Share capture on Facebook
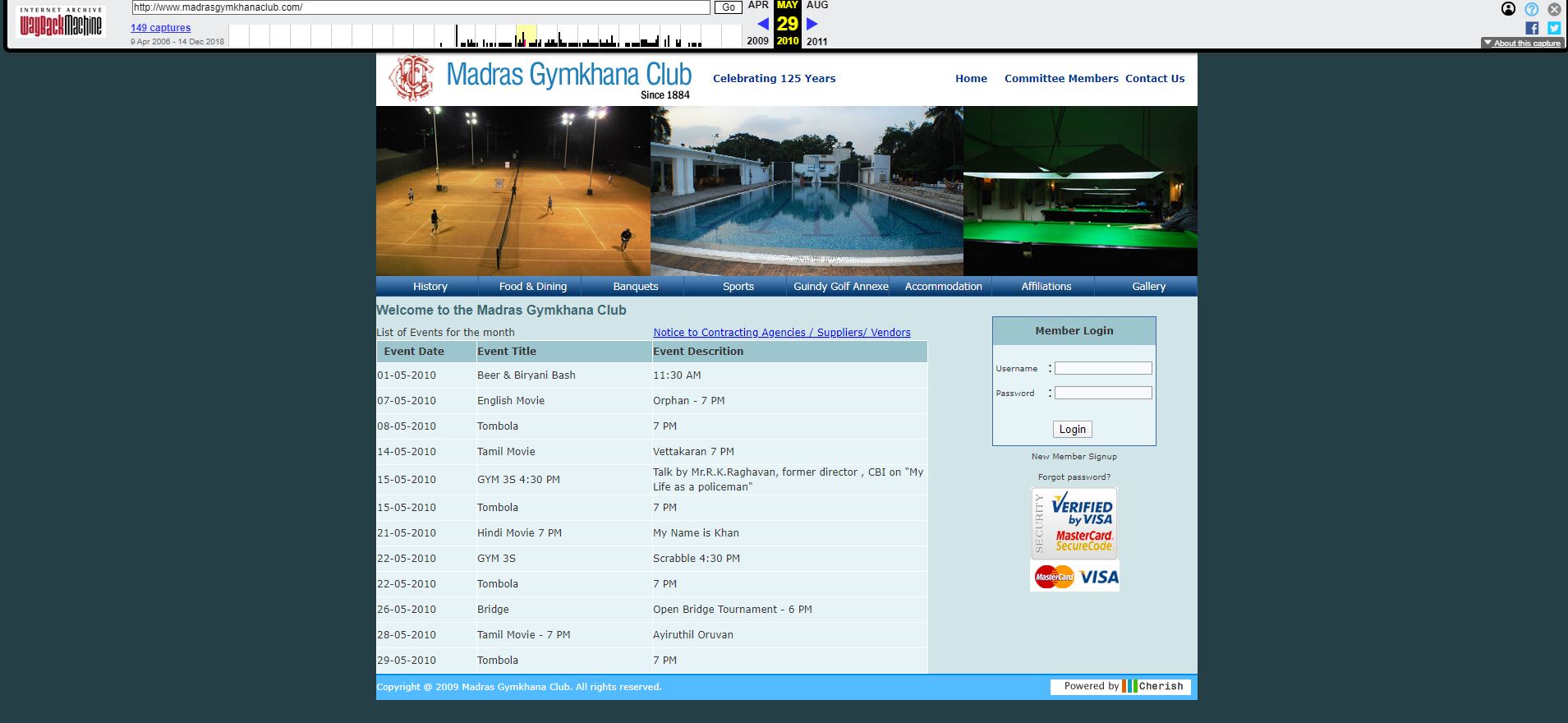Screen dimensions: 1568x723 [x=1532, y=28]
